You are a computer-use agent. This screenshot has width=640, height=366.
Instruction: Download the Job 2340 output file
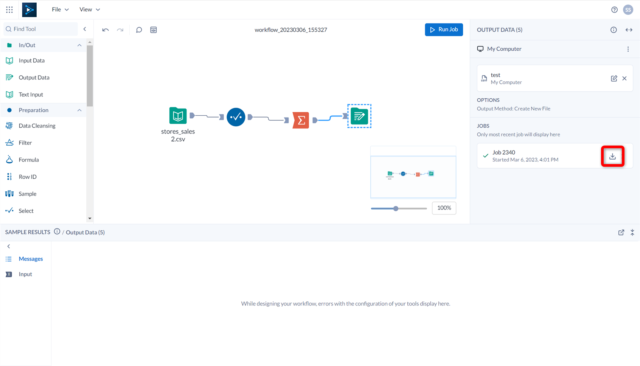point(612,156)
